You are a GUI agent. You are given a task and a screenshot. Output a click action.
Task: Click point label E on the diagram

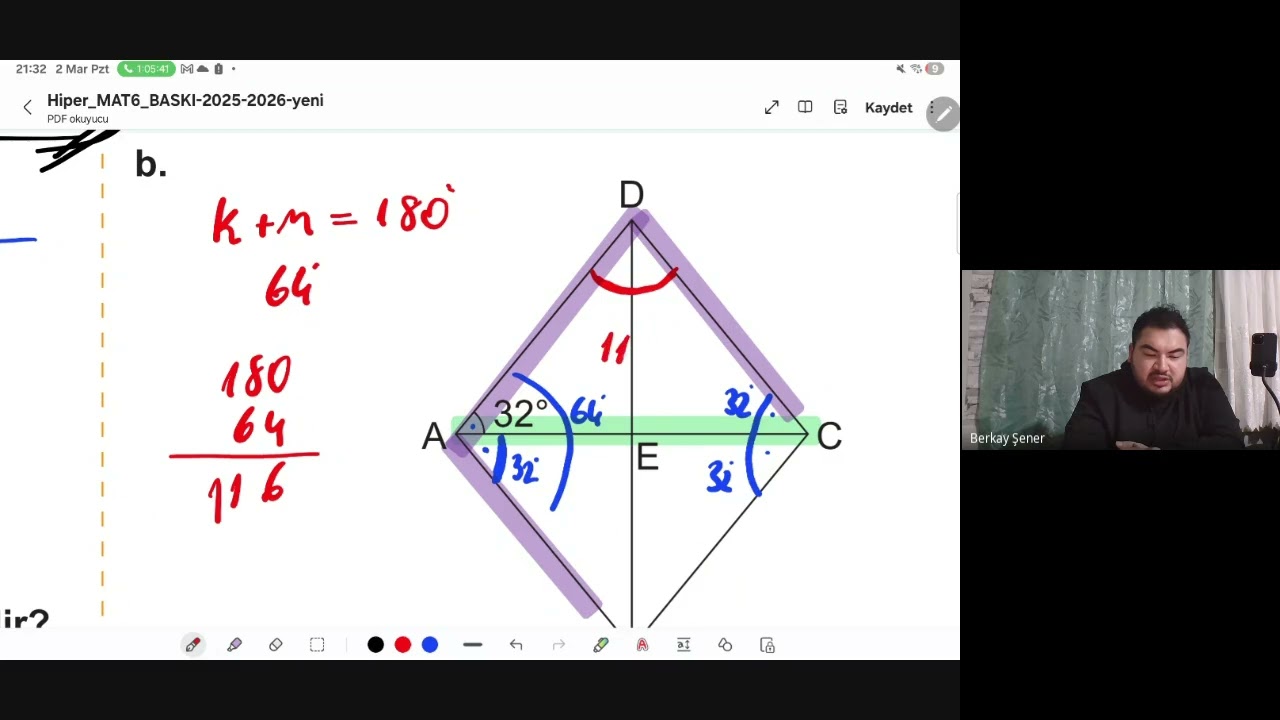(x=647, y=458)
